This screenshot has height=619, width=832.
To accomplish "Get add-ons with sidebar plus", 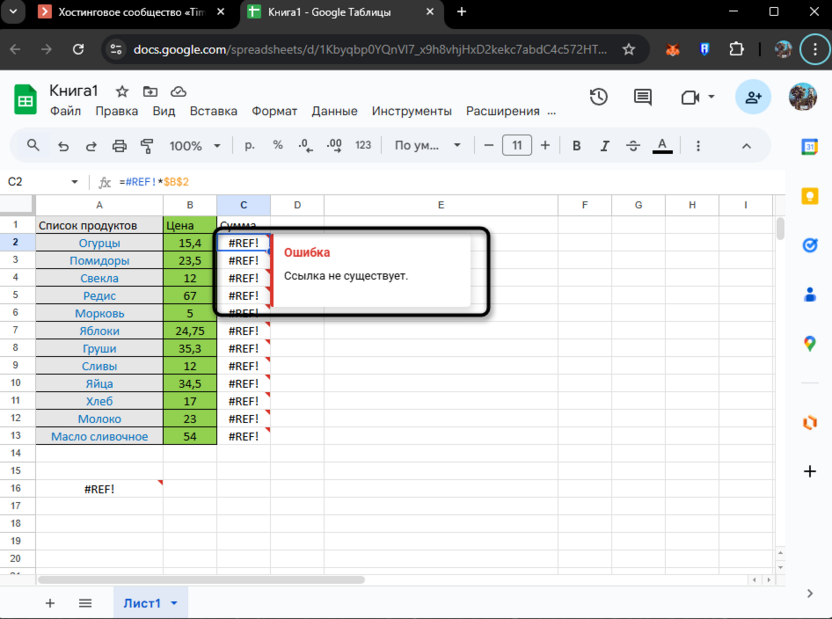I will (810, 471).
